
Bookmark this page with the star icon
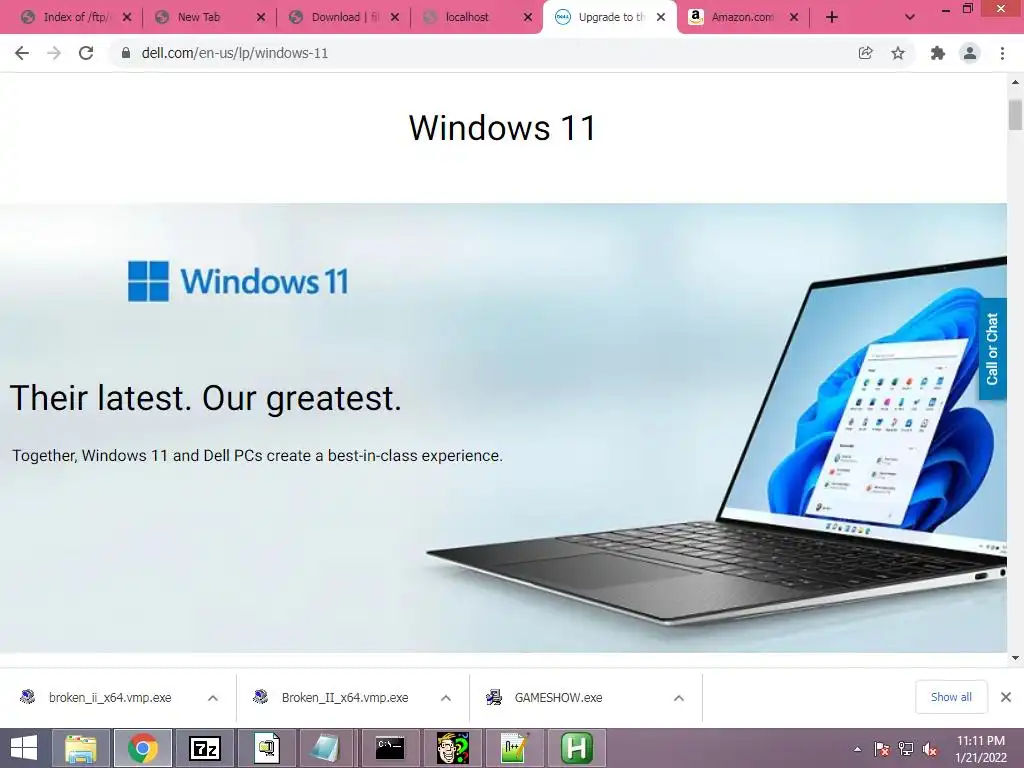pos(898,53)
